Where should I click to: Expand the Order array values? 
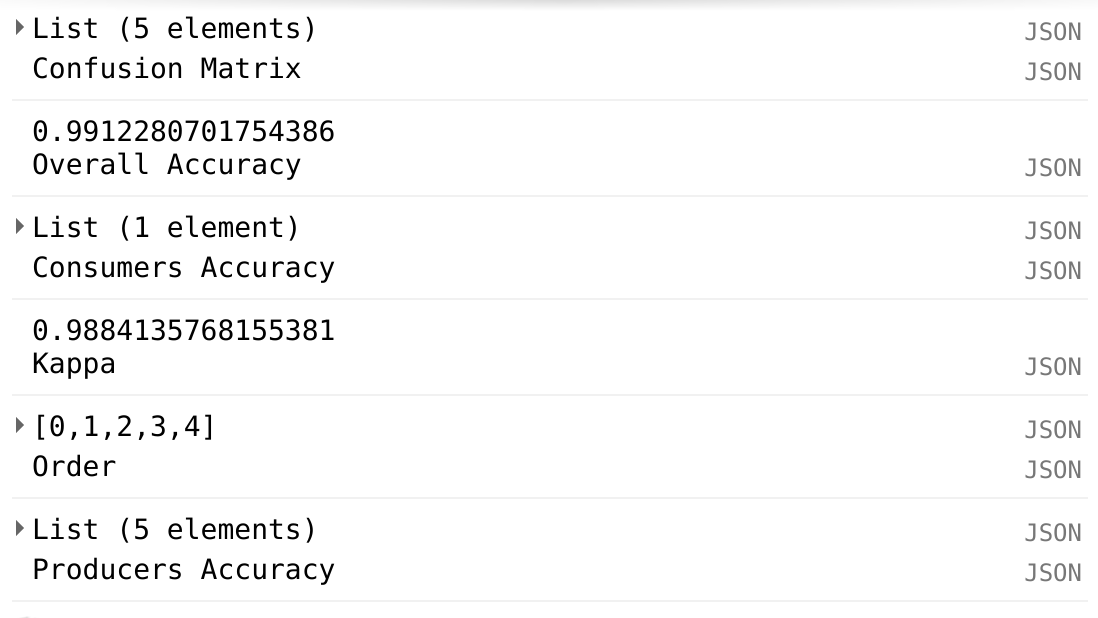pos(18,426)
